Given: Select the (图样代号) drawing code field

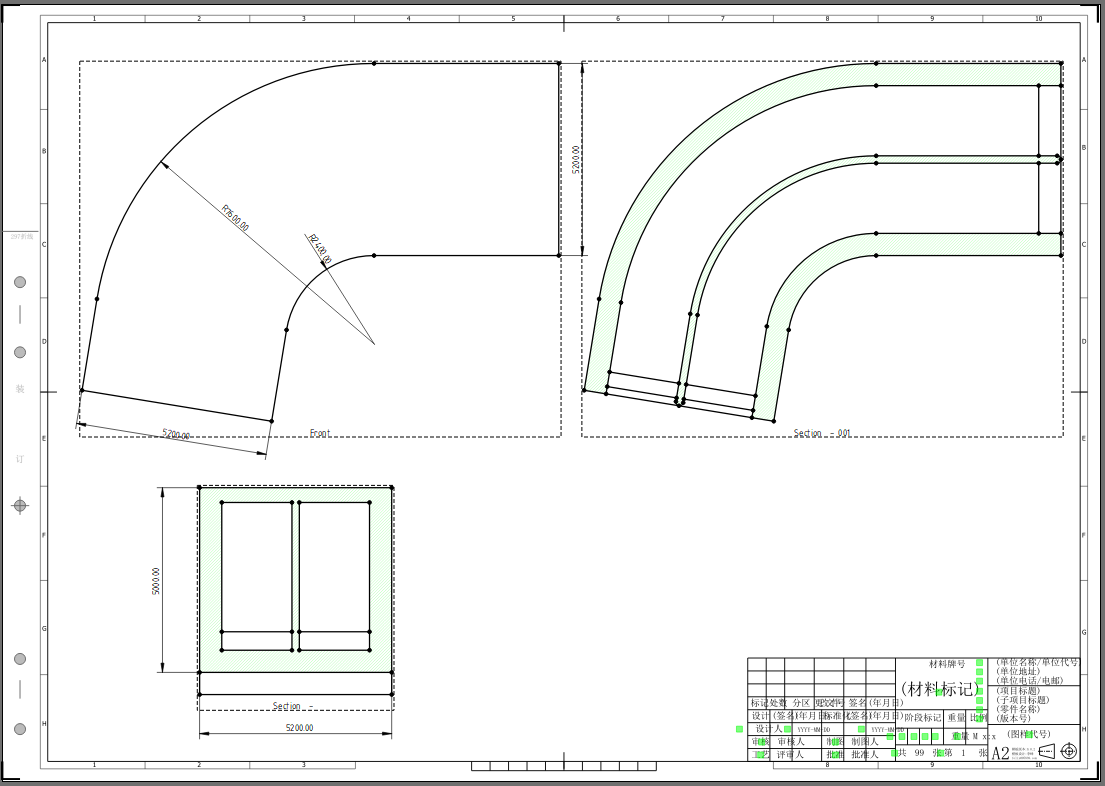Looking at the screenshot, I should pyautogui.click(x=1029, y=733).
